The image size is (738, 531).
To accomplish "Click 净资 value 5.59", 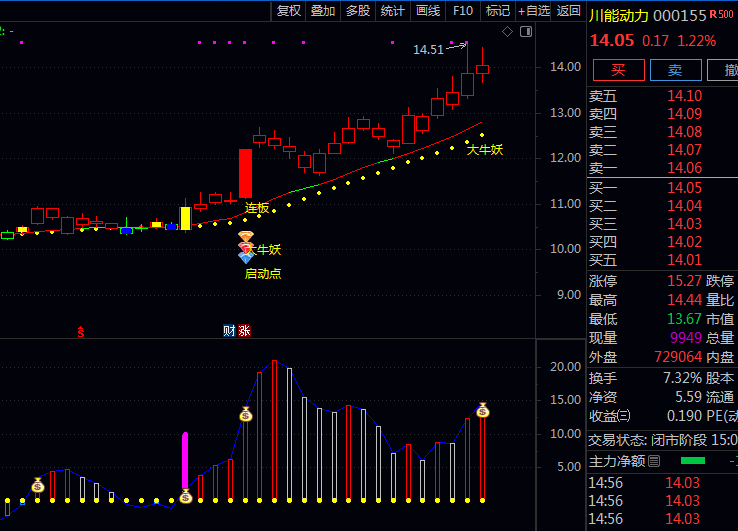I will point(689,397).
